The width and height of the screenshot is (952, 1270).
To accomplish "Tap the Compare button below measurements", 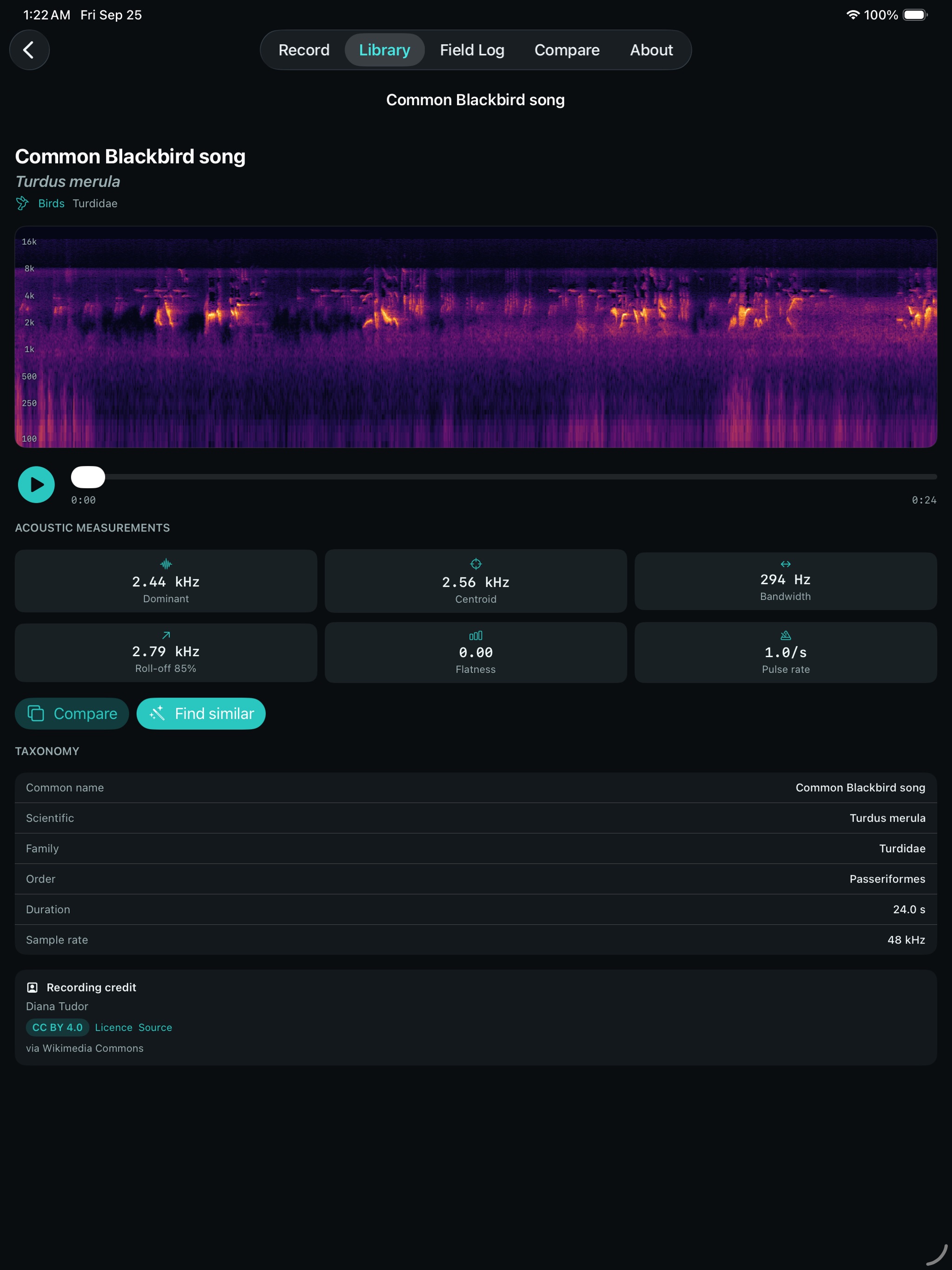I will (72, 714).
